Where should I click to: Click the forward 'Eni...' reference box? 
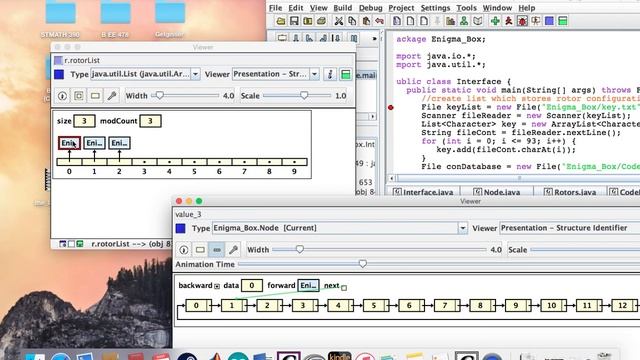point(308,286)
